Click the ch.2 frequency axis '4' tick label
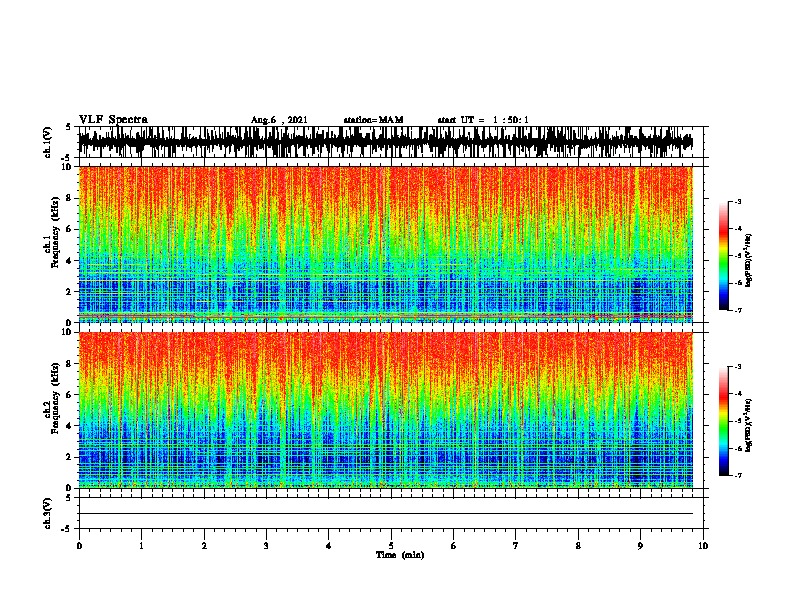Viewport: 792px width, 612px height. [70, 426]
